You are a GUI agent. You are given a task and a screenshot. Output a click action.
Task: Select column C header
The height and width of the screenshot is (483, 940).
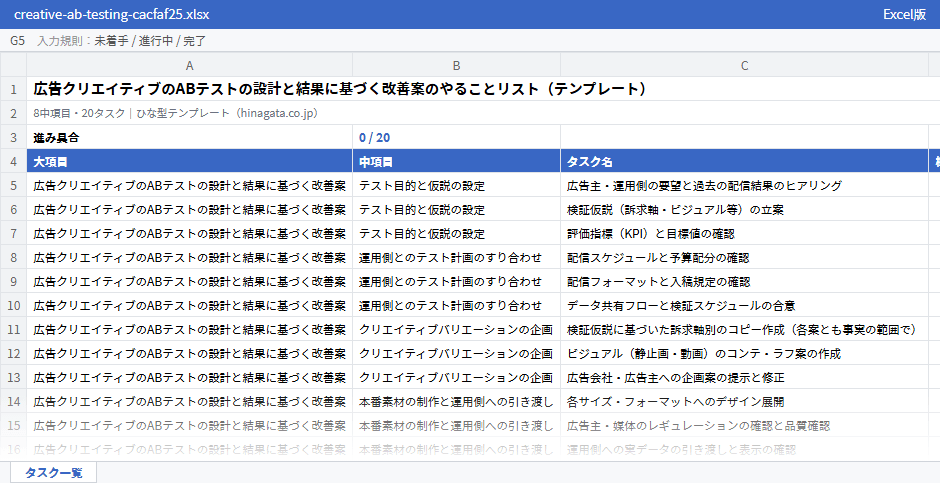click(x=744, y=65)
